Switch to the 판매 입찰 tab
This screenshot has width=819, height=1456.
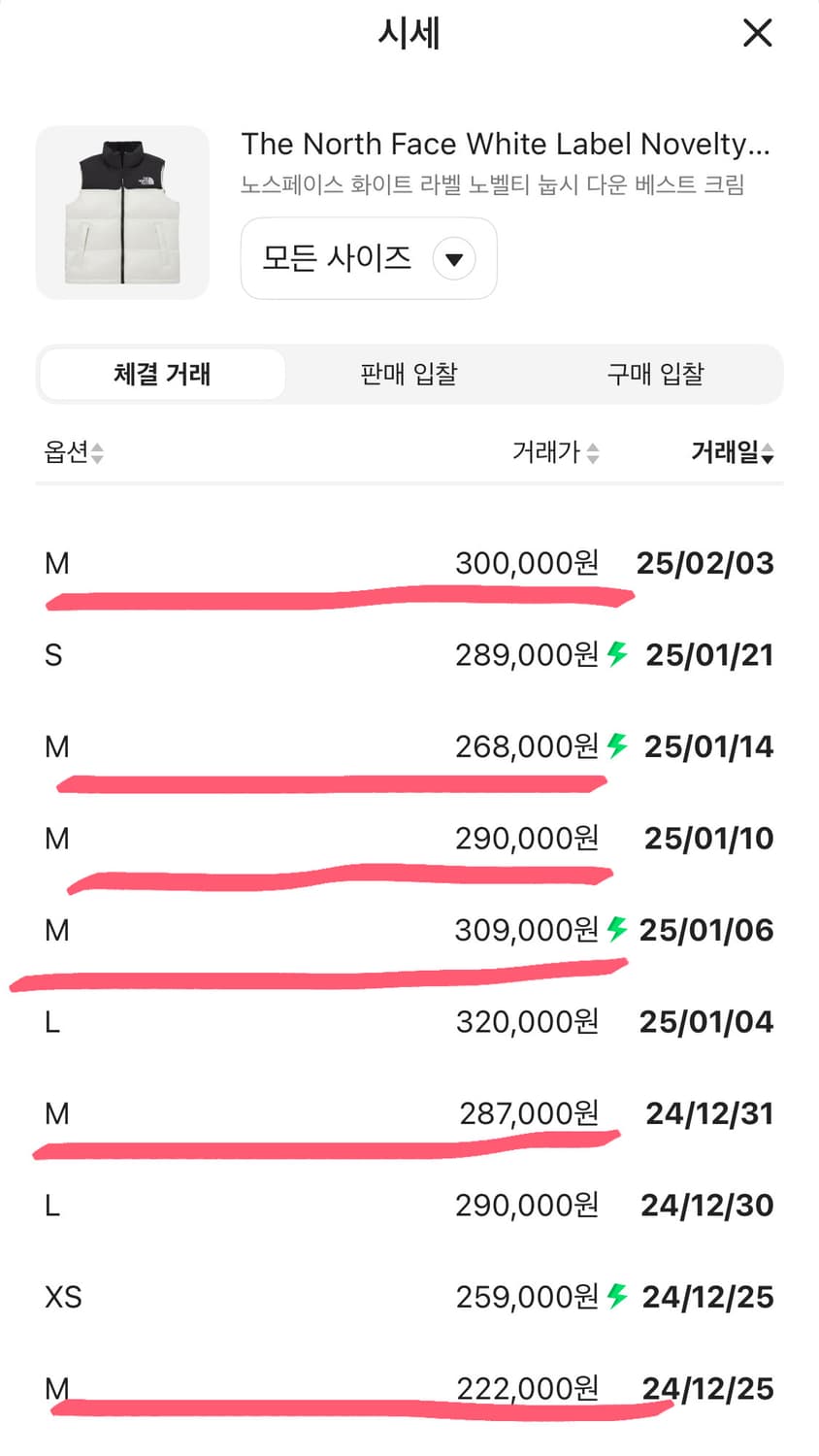pyautogui.click(x=409, y=375)
